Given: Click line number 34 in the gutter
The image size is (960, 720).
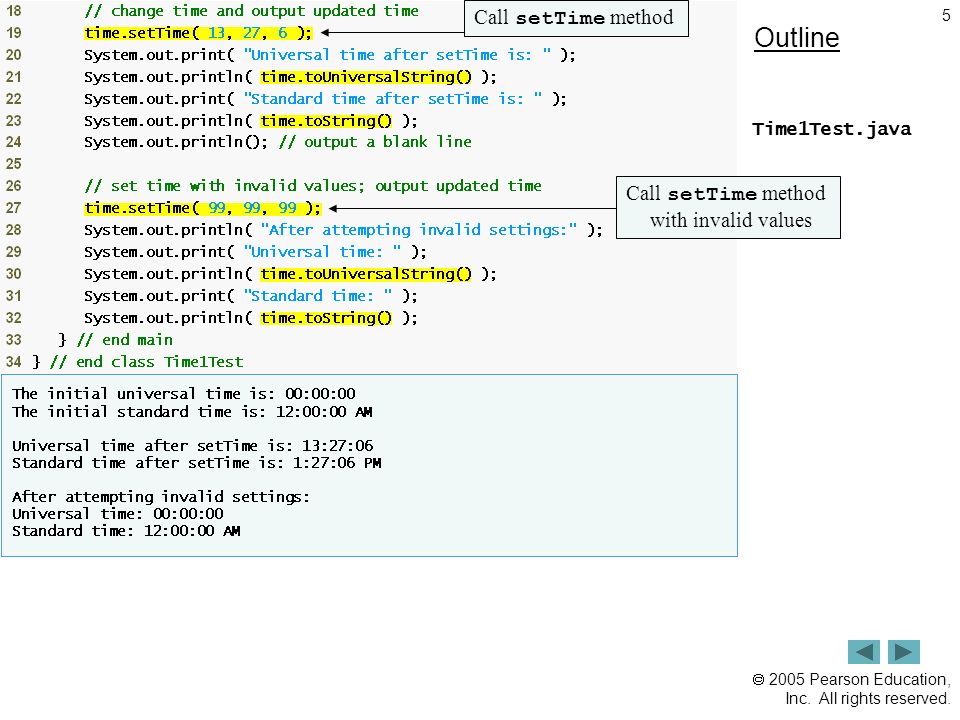Looking at the screenshot, I should (x=13, y=362).
